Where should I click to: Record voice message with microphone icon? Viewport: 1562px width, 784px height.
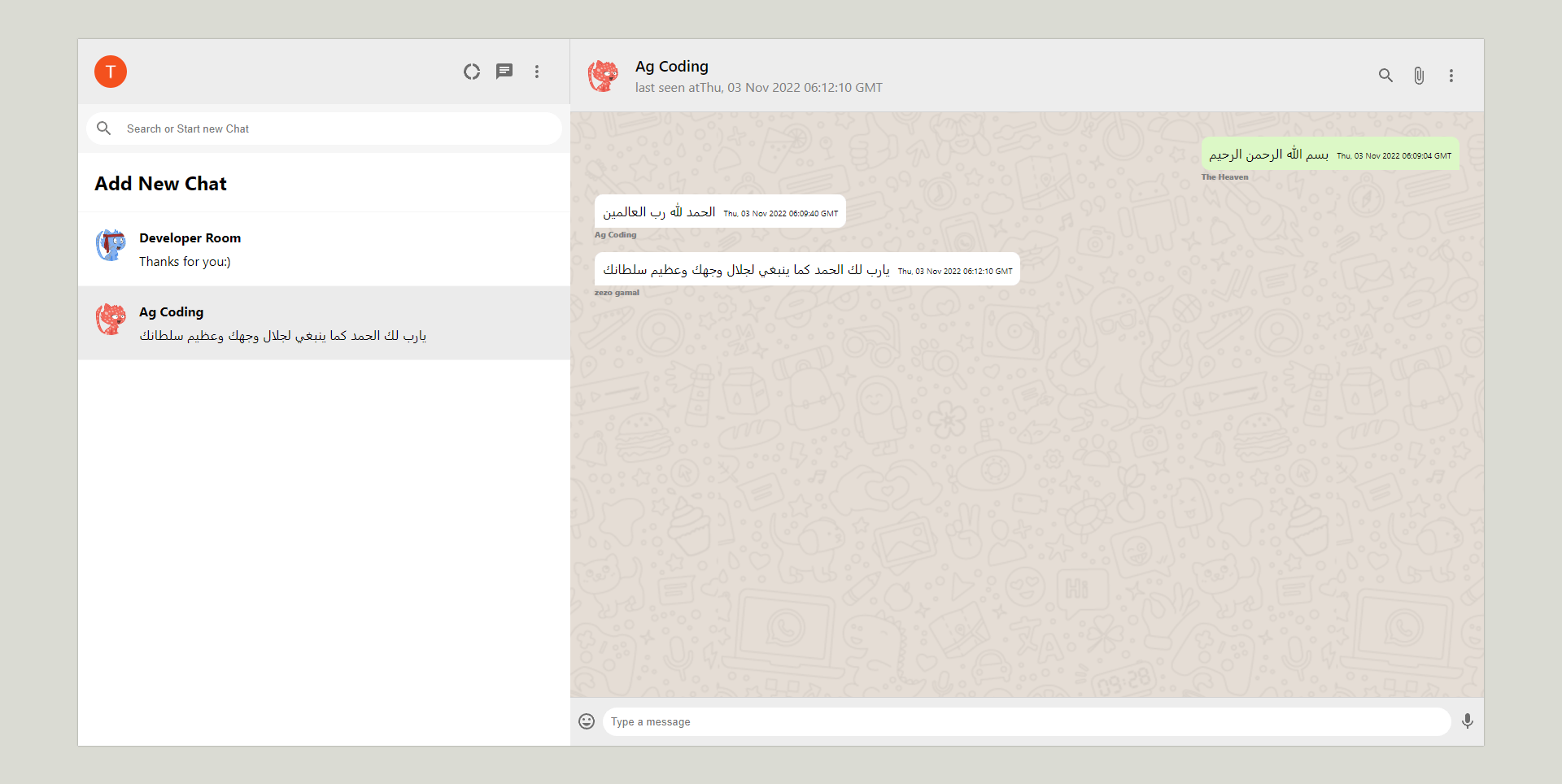click(1467, 721)
